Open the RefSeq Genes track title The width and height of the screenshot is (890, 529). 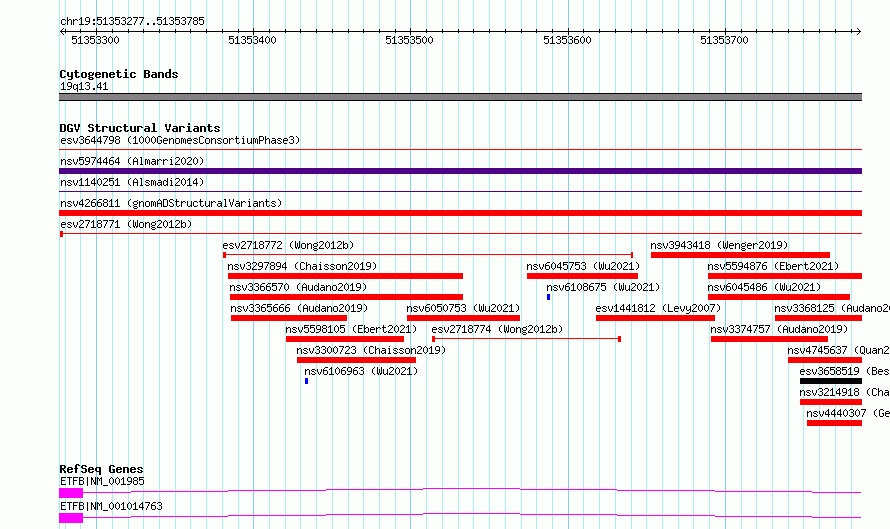[x=101, y=469]
